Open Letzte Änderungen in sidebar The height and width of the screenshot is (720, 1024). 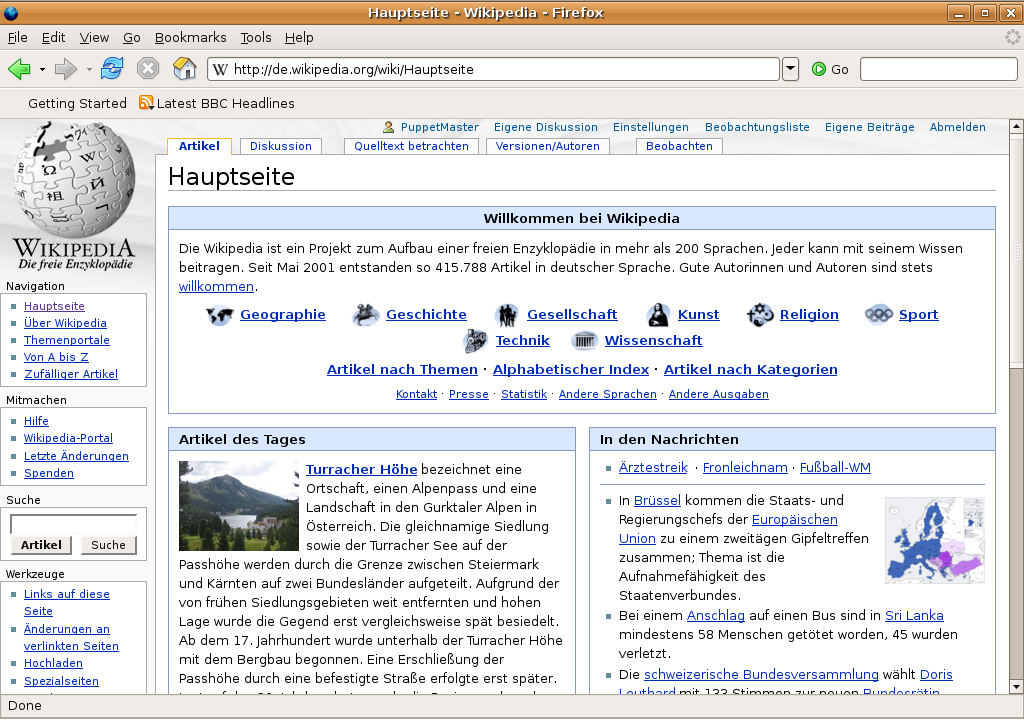(76, 456)
